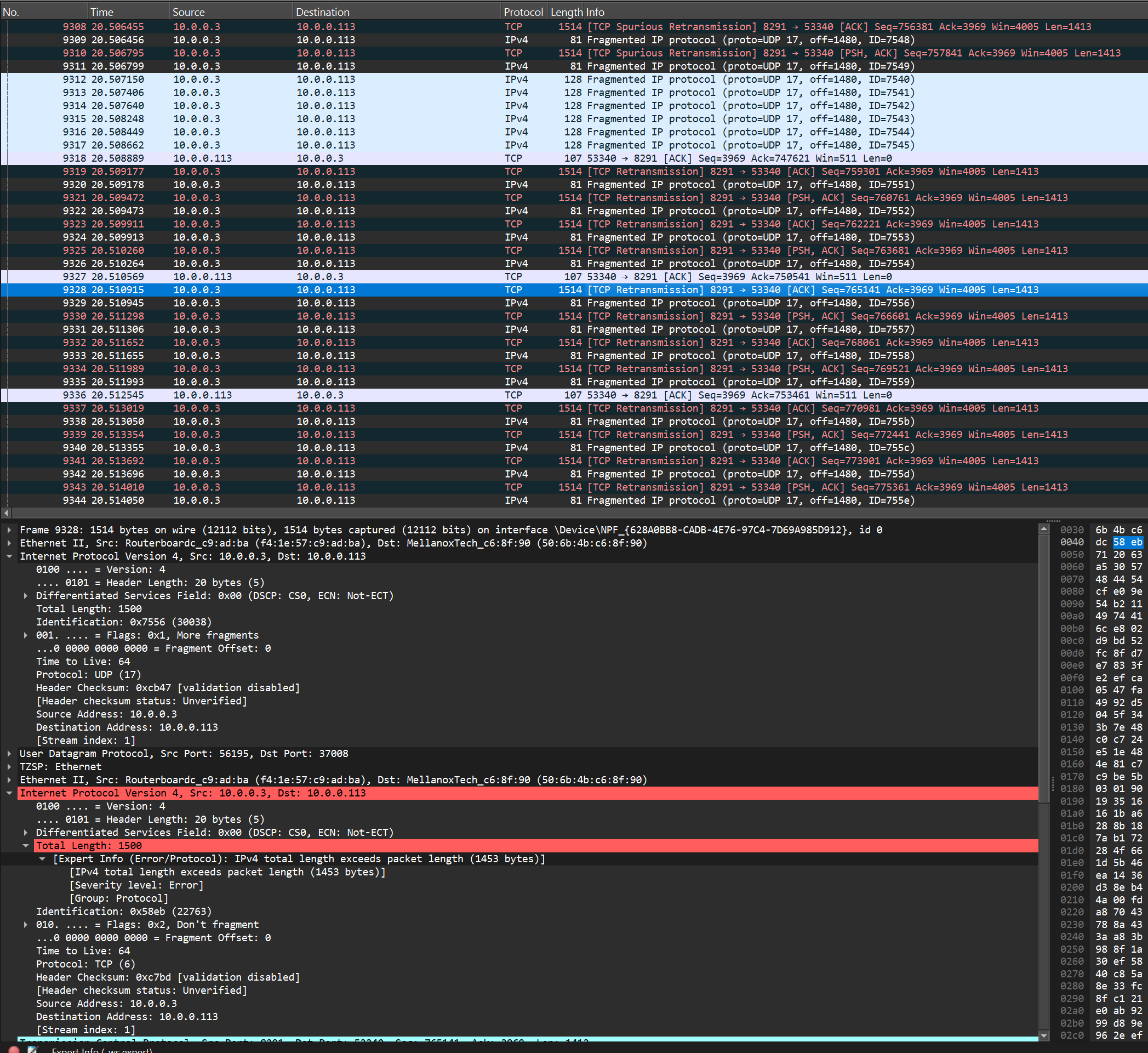
Task: Collapse the red Total Length: 1500 node
Action: (x=26, y=846)
